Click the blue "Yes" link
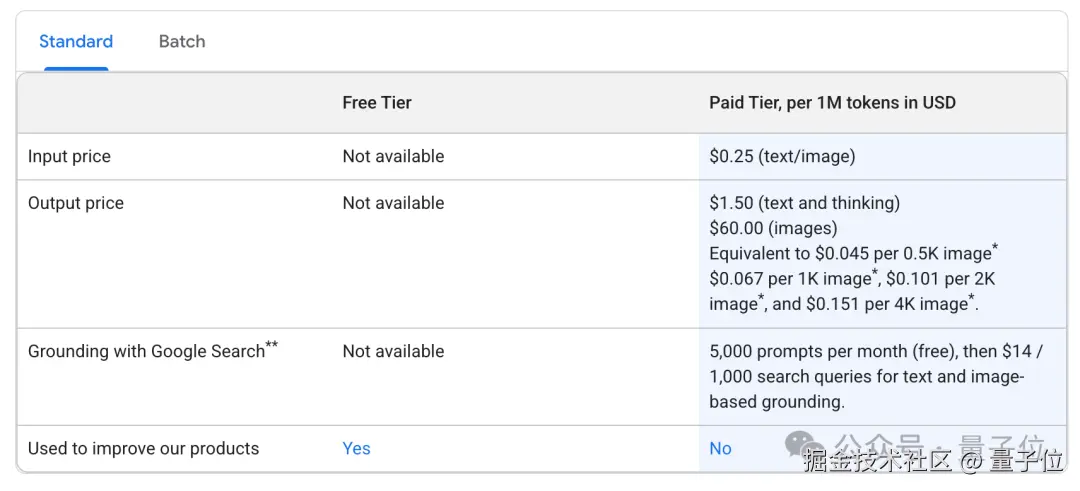The height and width of the screenshot is (491, 1080). click(356, 449)
